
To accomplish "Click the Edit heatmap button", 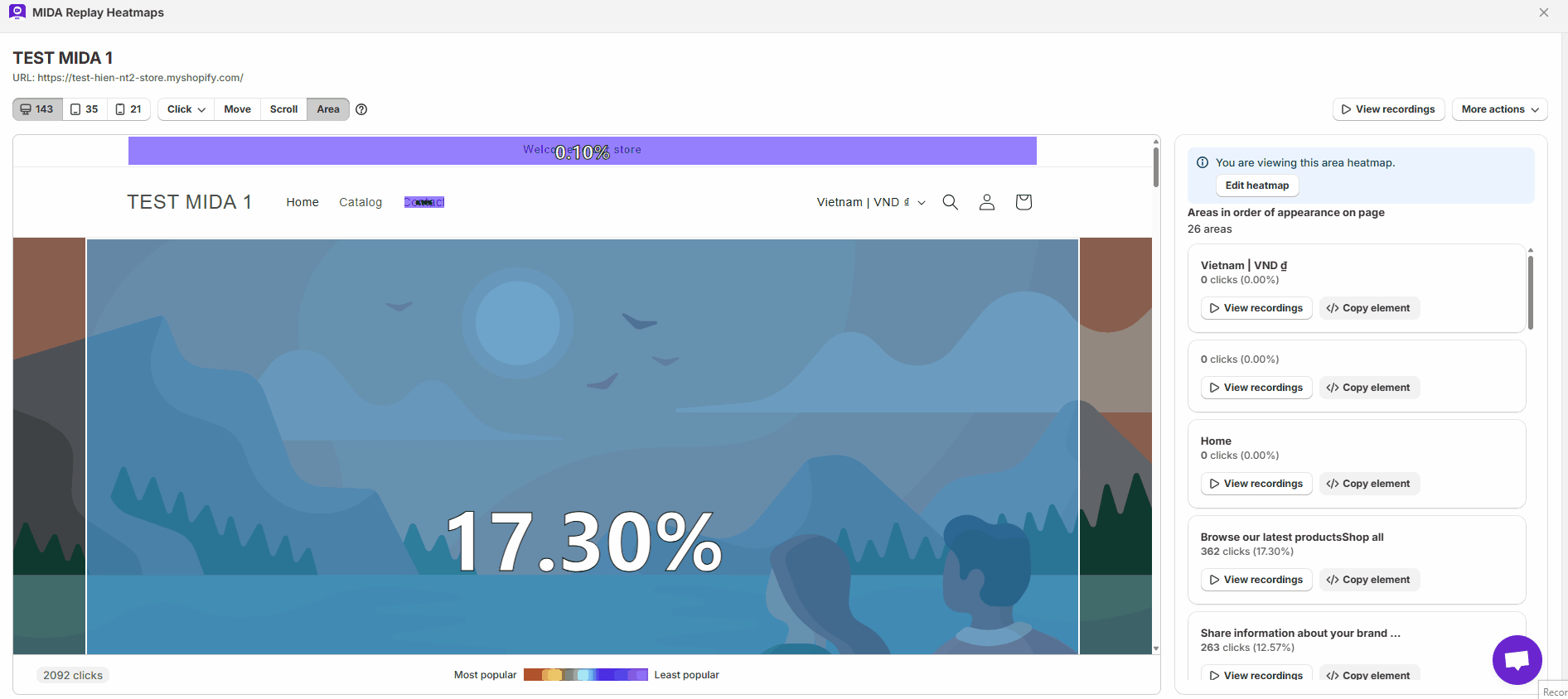I will 1256,186.
